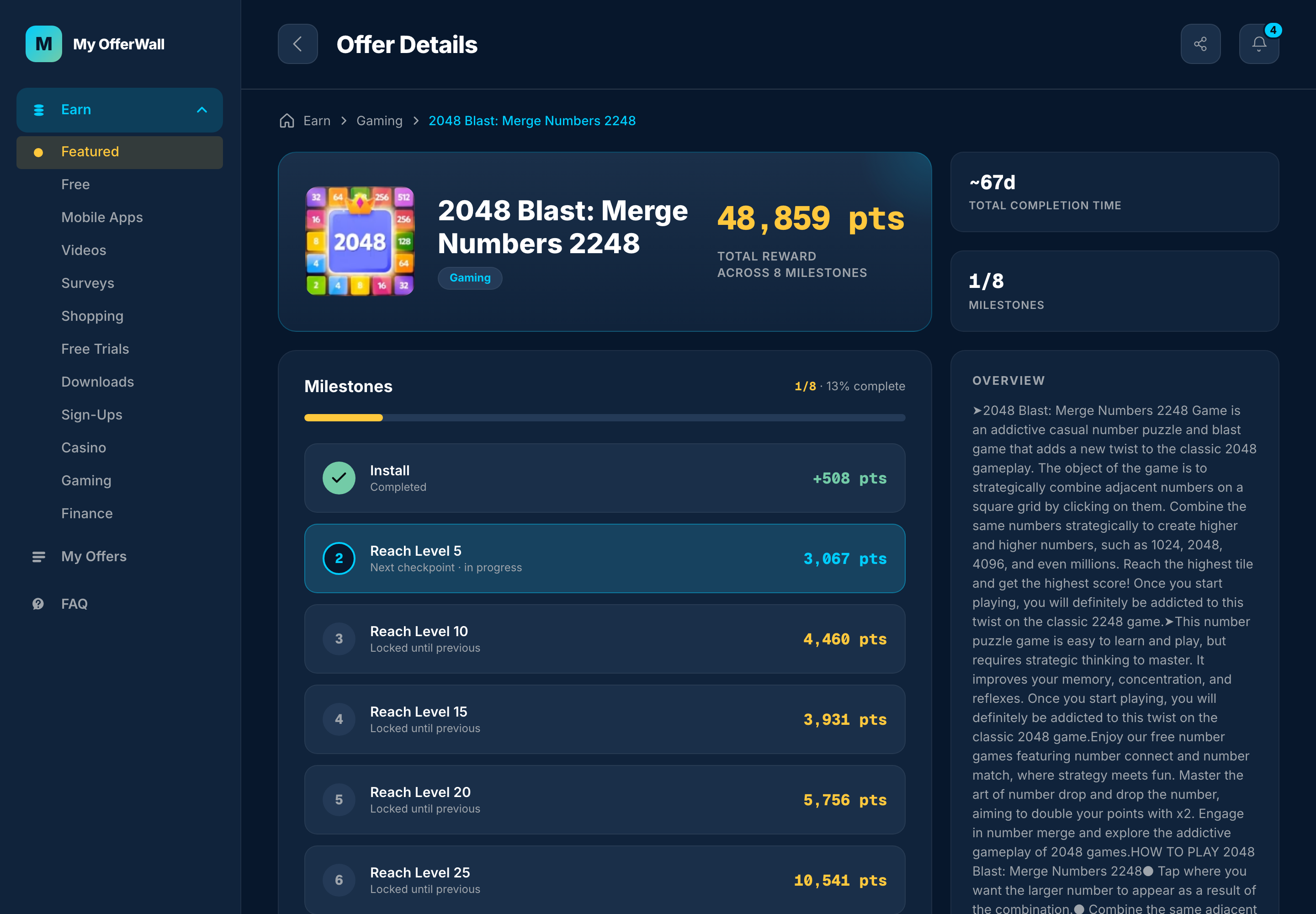Click the Featured yellow dot indicator
The height and width of the screenshot is (914, 1316).
38,152
